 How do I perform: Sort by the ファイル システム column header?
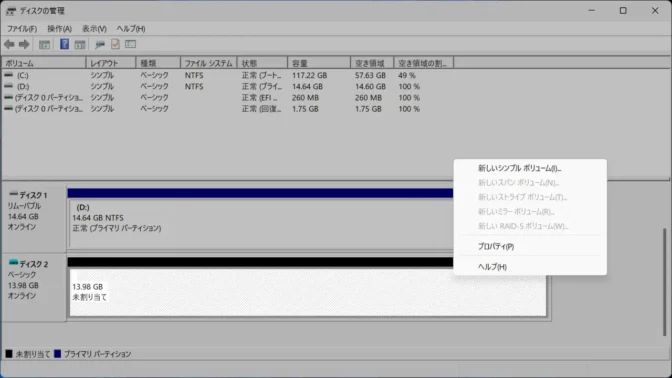[x=209, y=63]
